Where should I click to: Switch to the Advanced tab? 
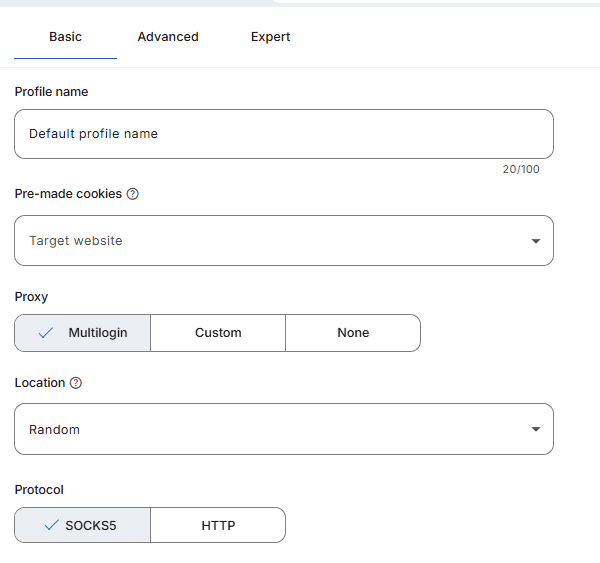click(168, 37)
